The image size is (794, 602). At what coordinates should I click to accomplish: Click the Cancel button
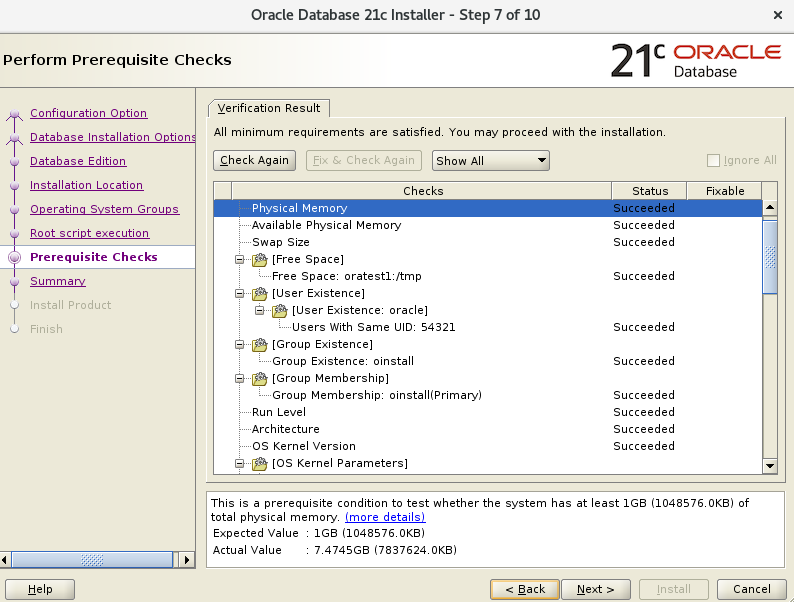pyautogui.click(x=751, y=589)
